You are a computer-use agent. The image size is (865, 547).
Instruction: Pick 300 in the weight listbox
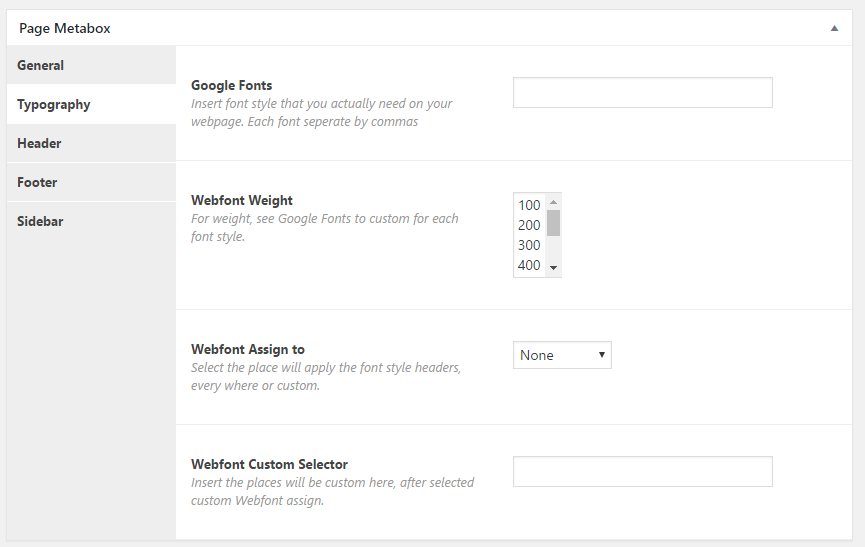[530, 245]
